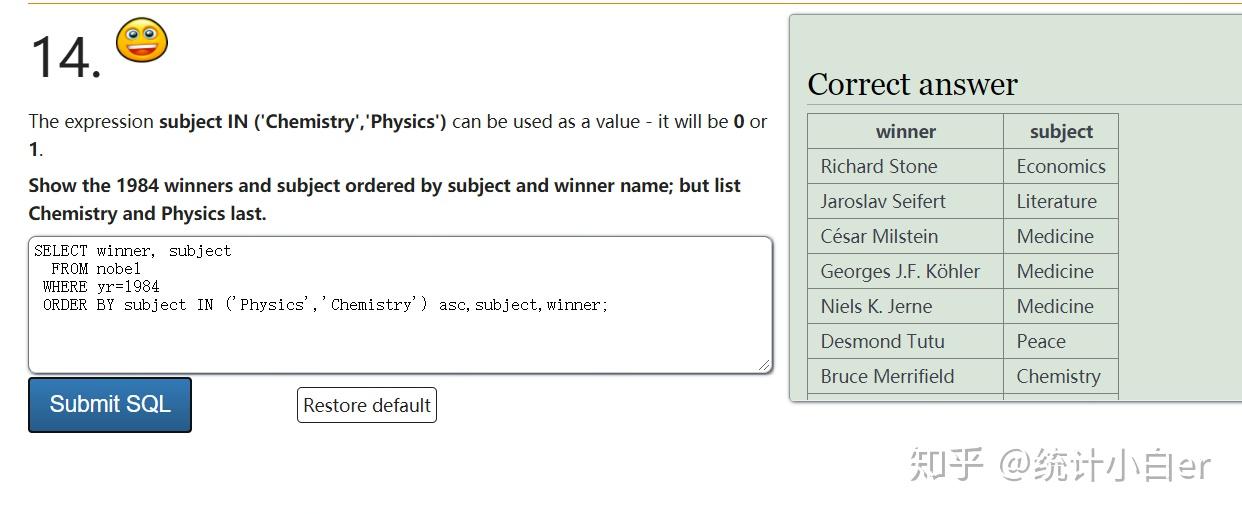Click the Jaroslav Seifert row

963,201
